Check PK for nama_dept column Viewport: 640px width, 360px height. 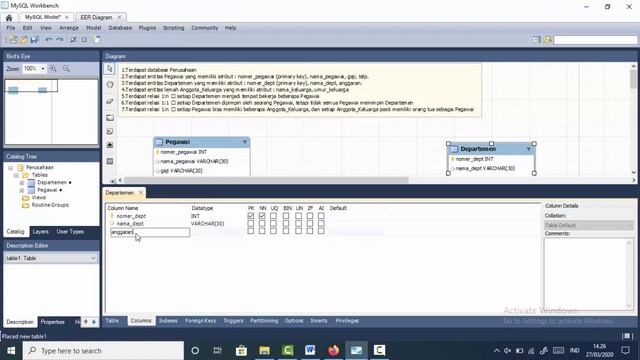(251, 223)
